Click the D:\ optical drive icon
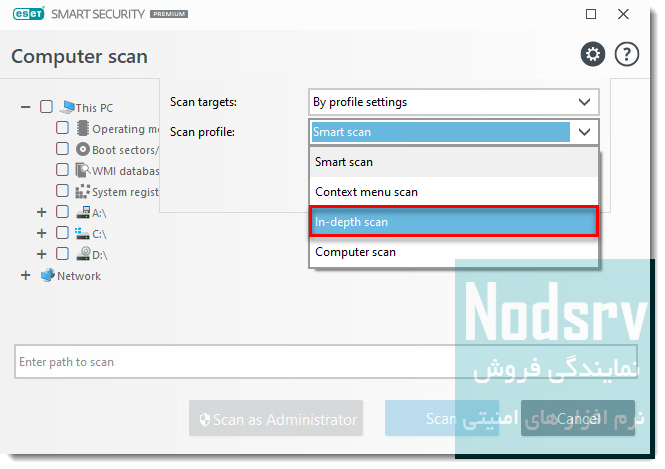665x469 pixels. pyautogui.click(x=83, y=254)
